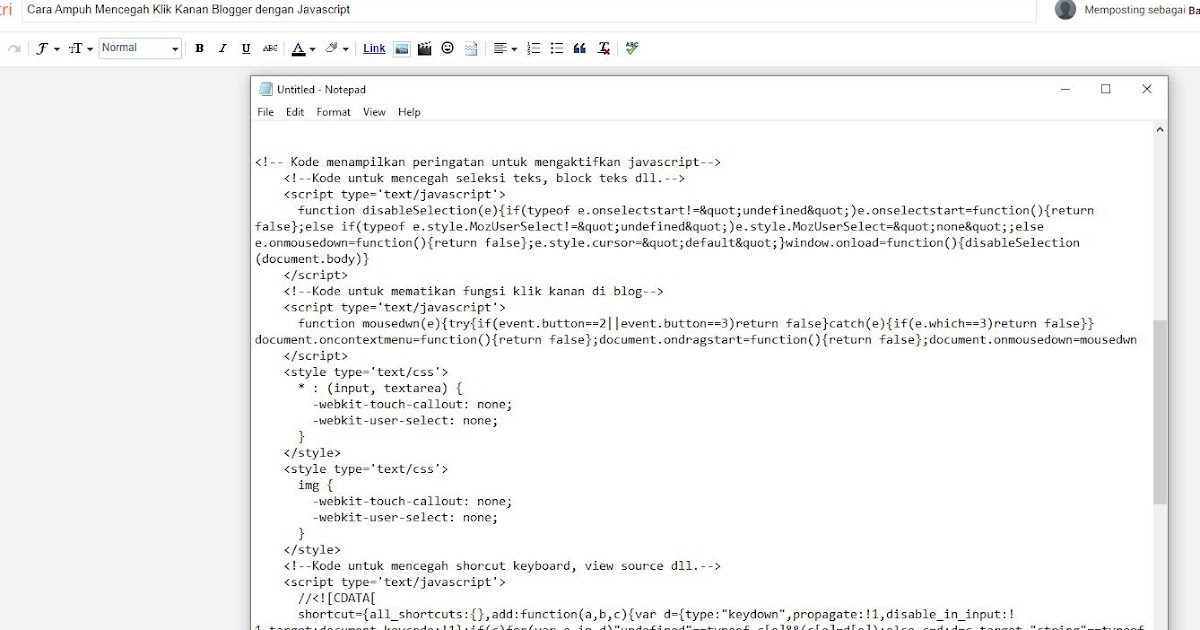The image size is (1200, 630).
Task: Click Notepad scrollbar up arrow
Action: (1160, 130)
